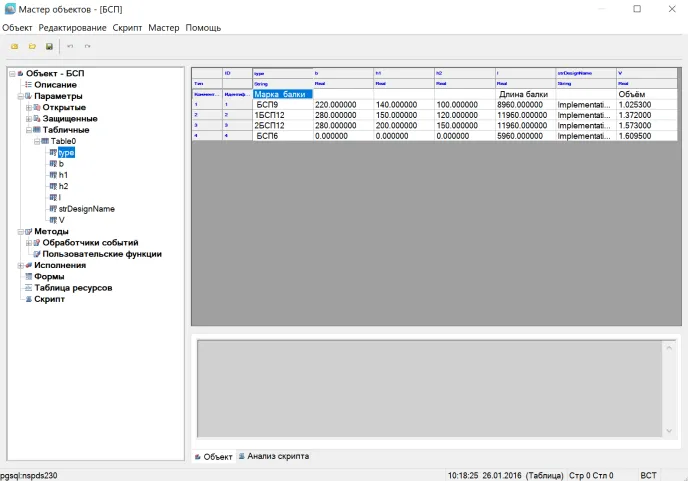Click the Redo arrow in toolbar
688x481 pixels.
(87, 47)
